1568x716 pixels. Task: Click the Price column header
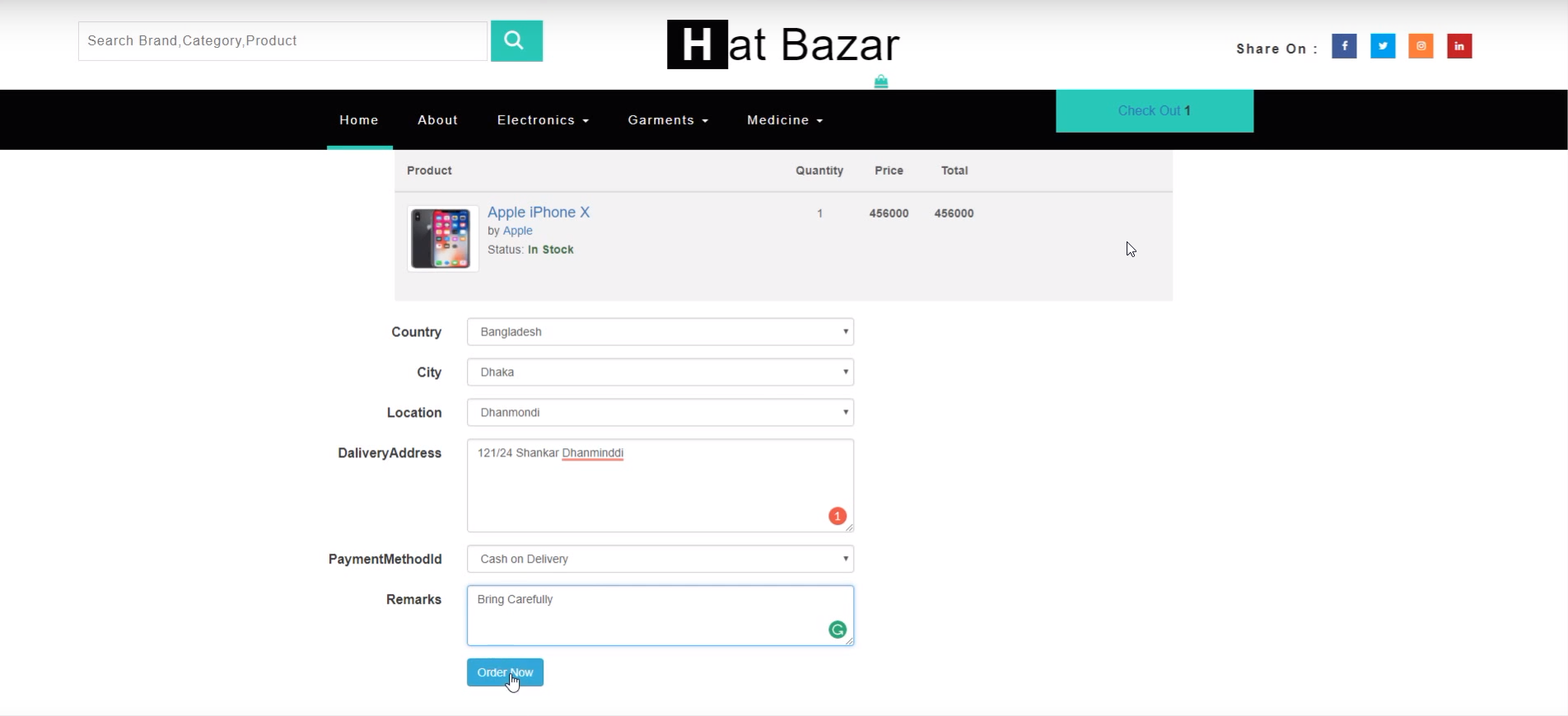tap(889, 171)
